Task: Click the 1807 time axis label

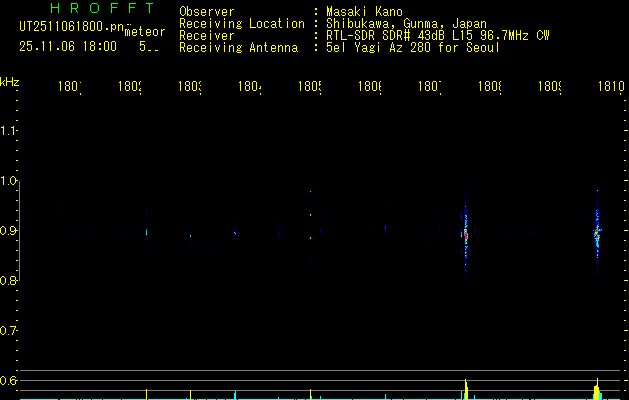Action: 430,86
